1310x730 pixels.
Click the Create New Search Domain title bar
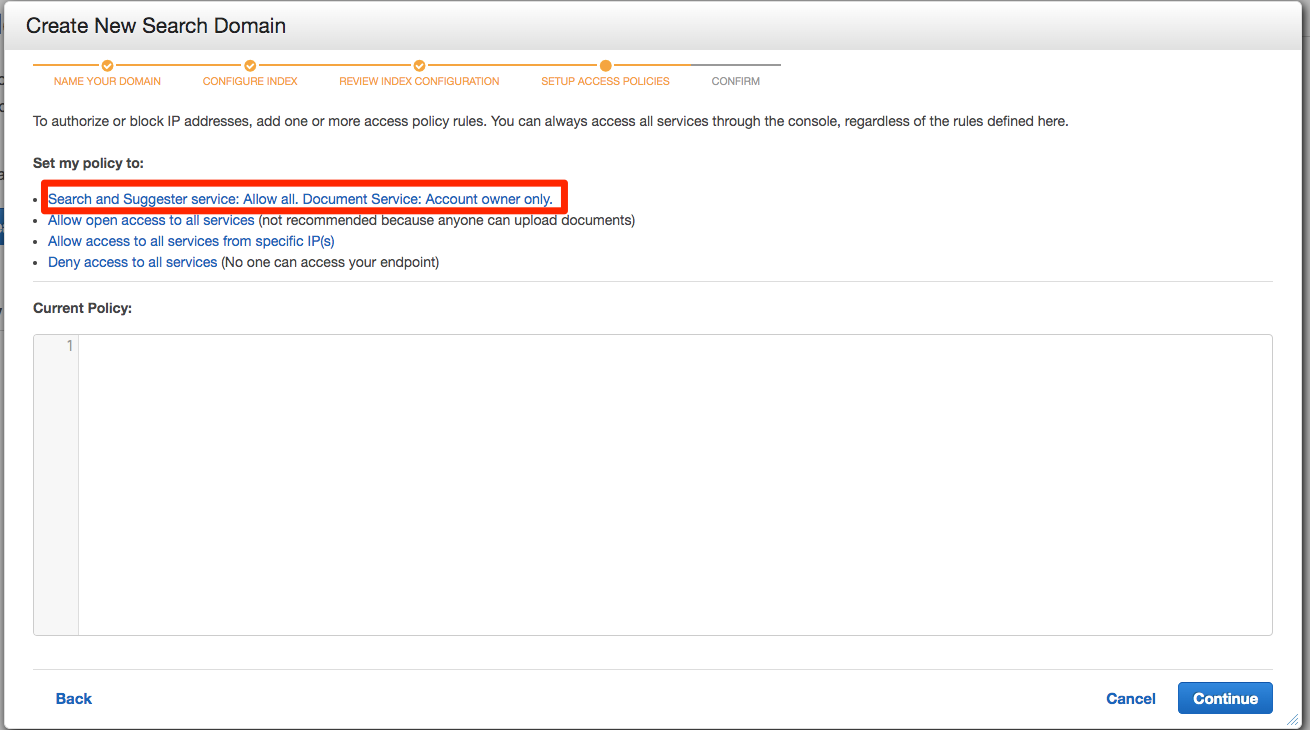[x=655, y=26]
